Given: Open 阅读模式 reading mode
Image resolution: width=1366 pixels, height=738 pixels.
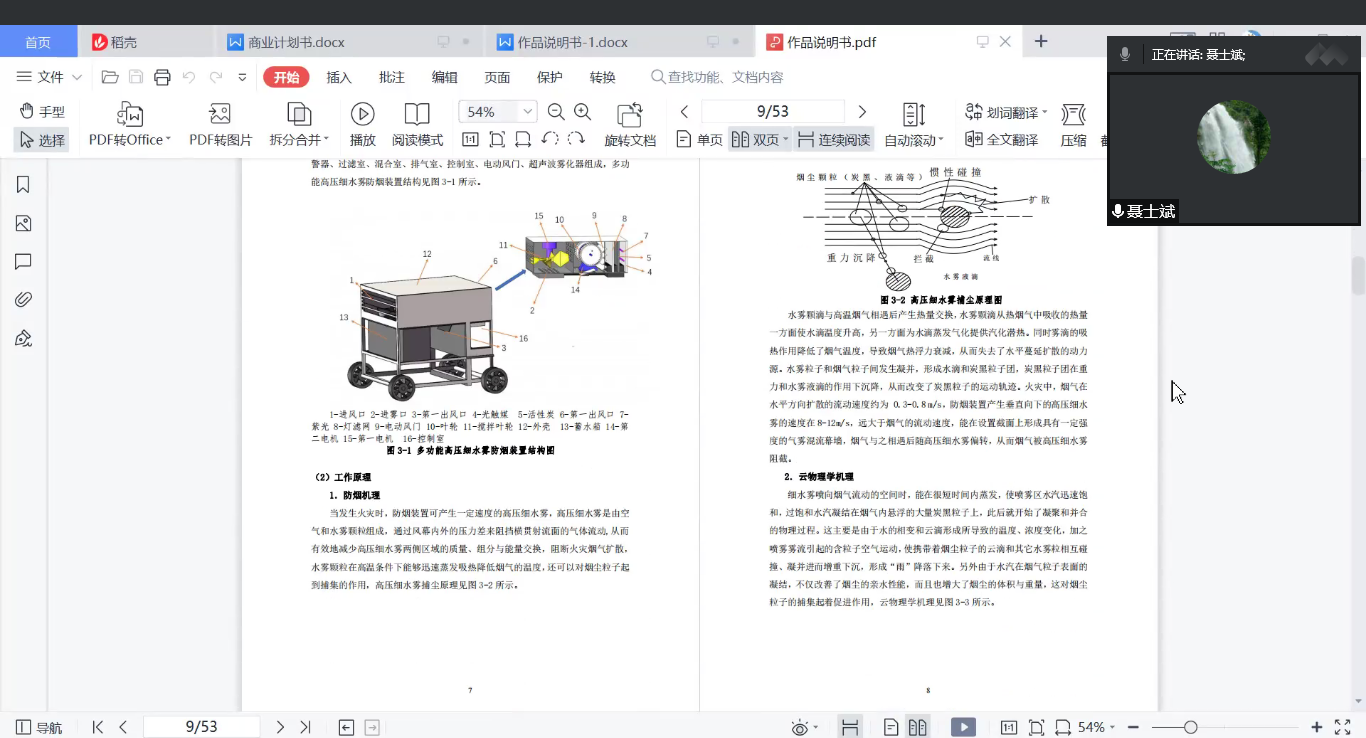Looking at the screenshot, I should pyautogui.click(x=417, y=124).
